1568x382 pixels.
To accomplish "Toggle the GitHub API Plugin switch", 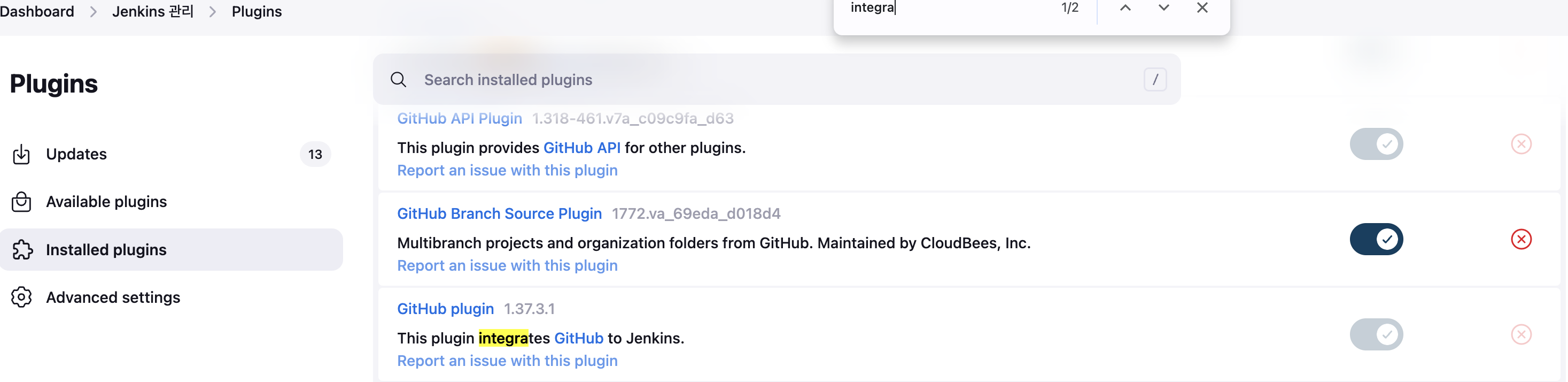I will click(x=1376, y=144).
